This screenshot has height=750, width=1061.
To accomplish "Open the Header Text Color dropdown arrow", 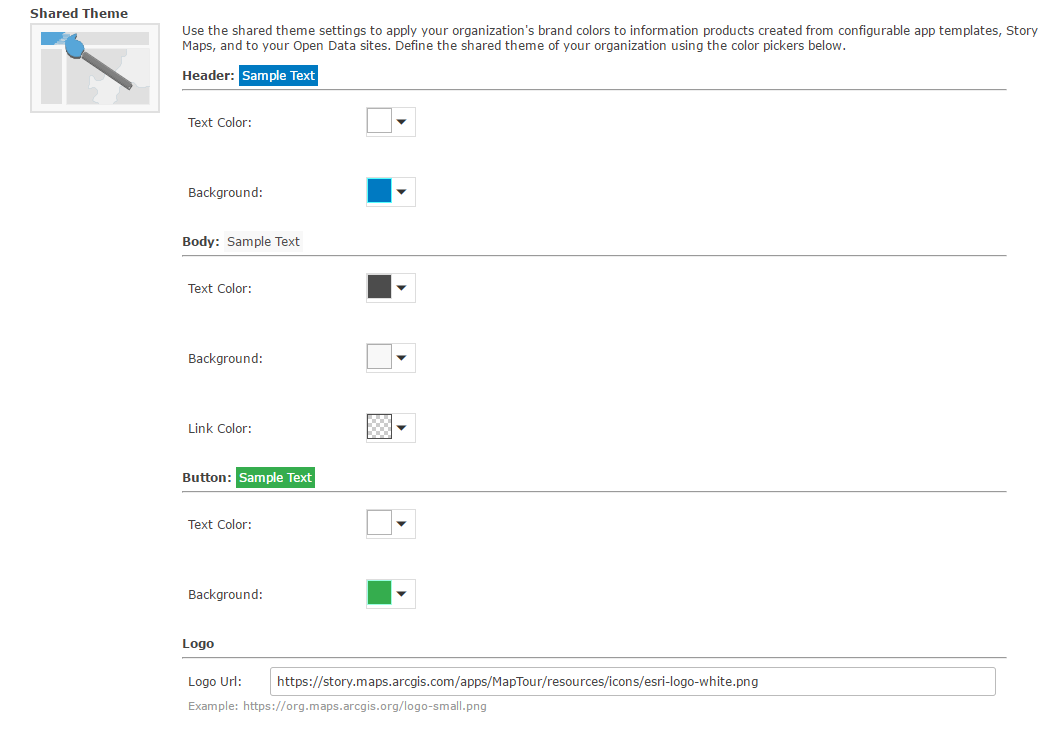I will tap(402, 122).
